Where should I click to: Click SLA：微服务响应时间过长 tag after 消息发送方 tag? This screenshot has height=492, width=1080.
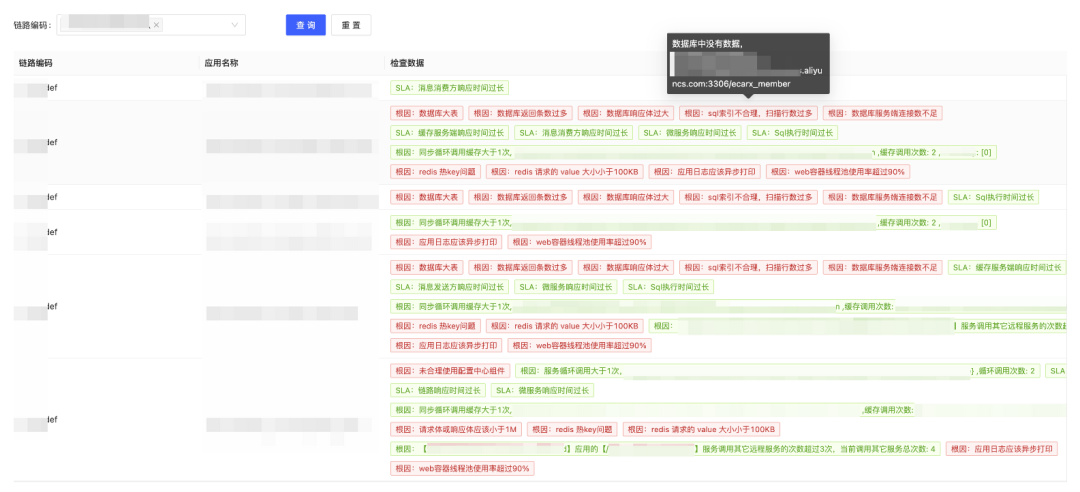(x=565, y=287)
